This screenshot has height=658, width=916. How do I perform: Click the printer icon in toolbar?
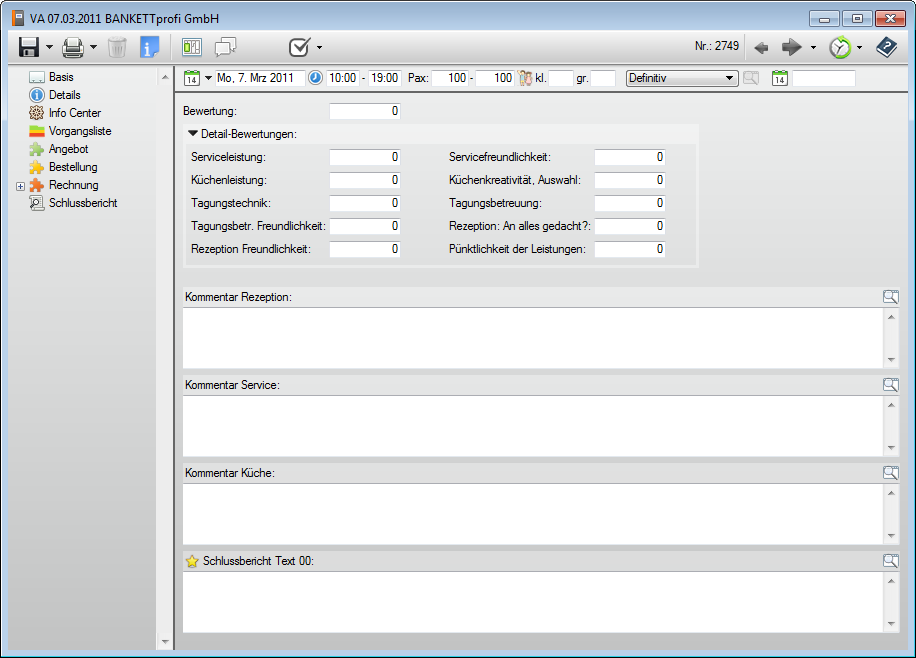coord(72,47)
